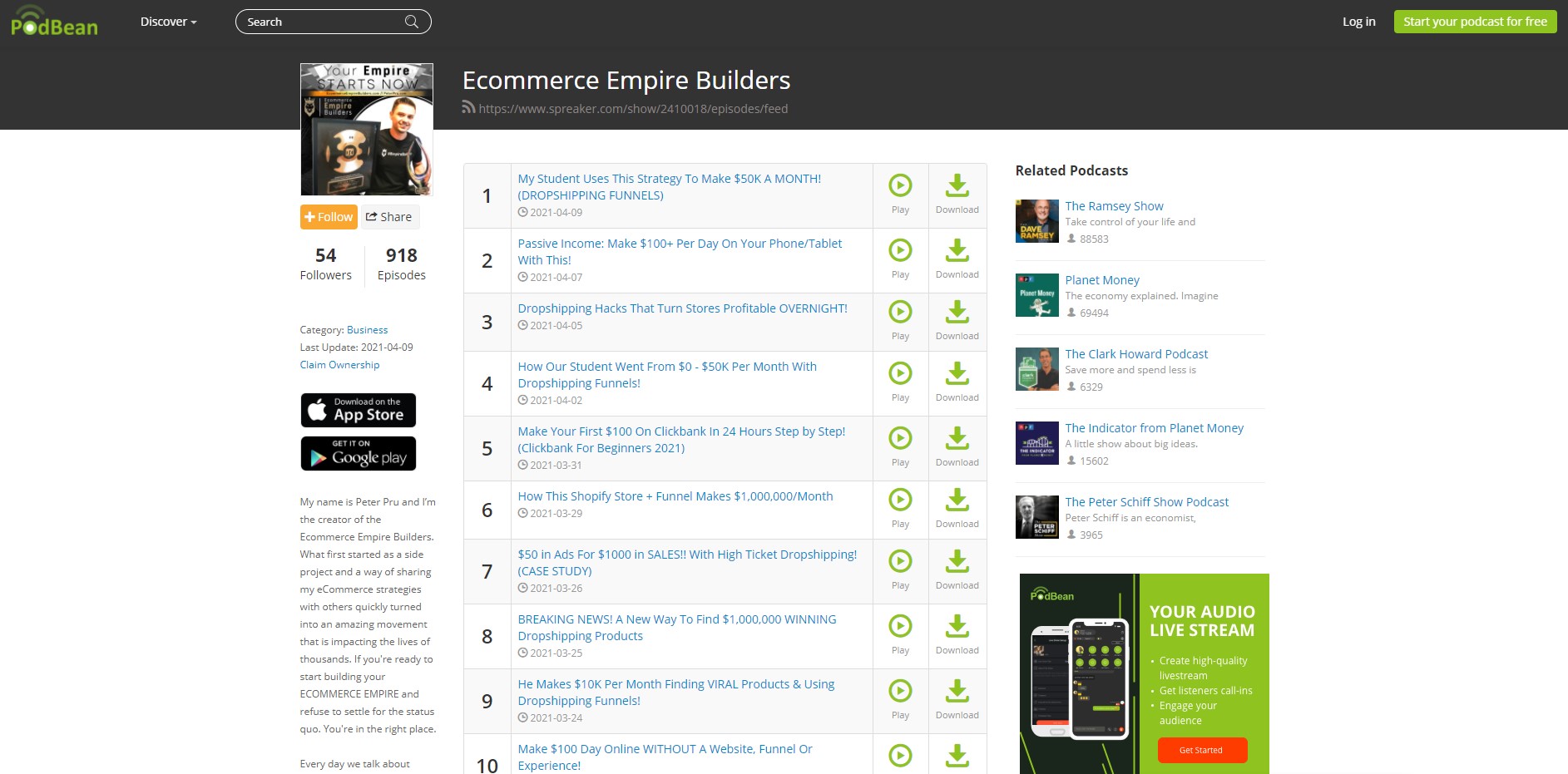Open The Peter Schiff Show Podcast
The image size is (1568, 774).
pos(1146,502)
